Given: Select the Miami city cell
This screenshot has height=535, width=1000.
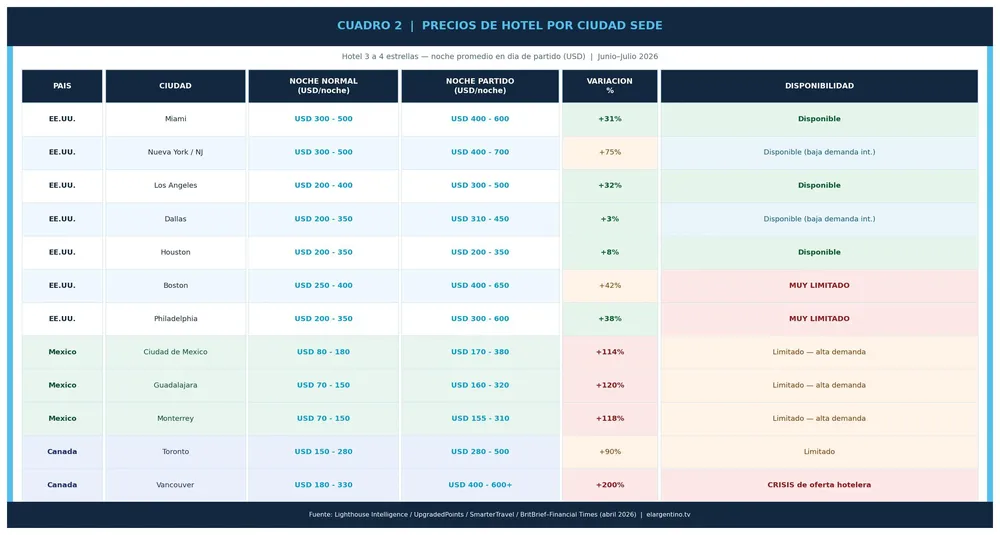Looking at the screenshot, I should pyautogui.click(x=175, y=119).
